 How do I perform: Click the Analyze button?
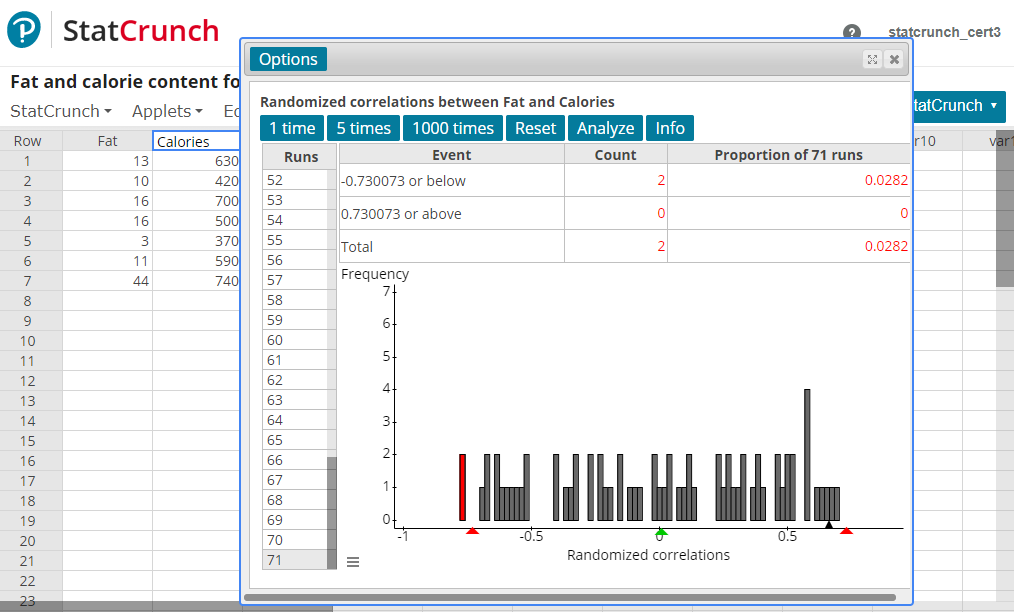point(605,128)
